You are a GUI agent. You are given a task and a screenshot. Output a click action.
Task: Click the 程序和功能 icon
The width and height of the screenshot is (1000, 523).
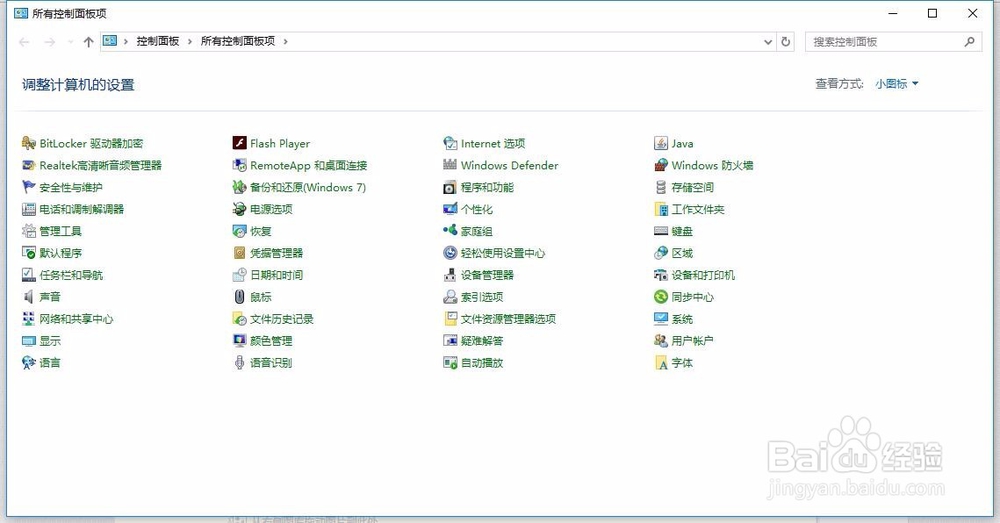coord(450,187)
